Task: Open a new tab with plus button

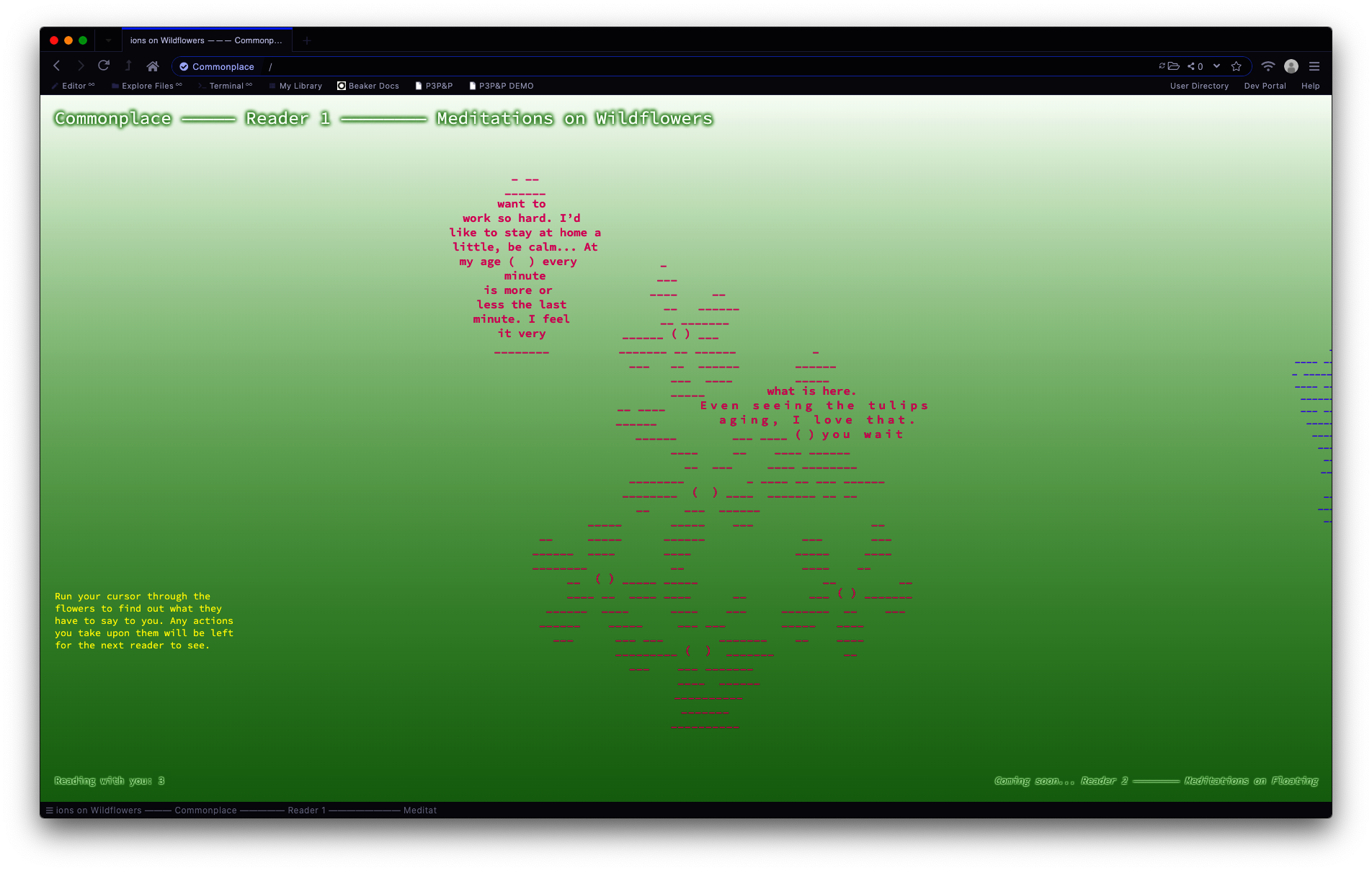Action: (307, 40)
